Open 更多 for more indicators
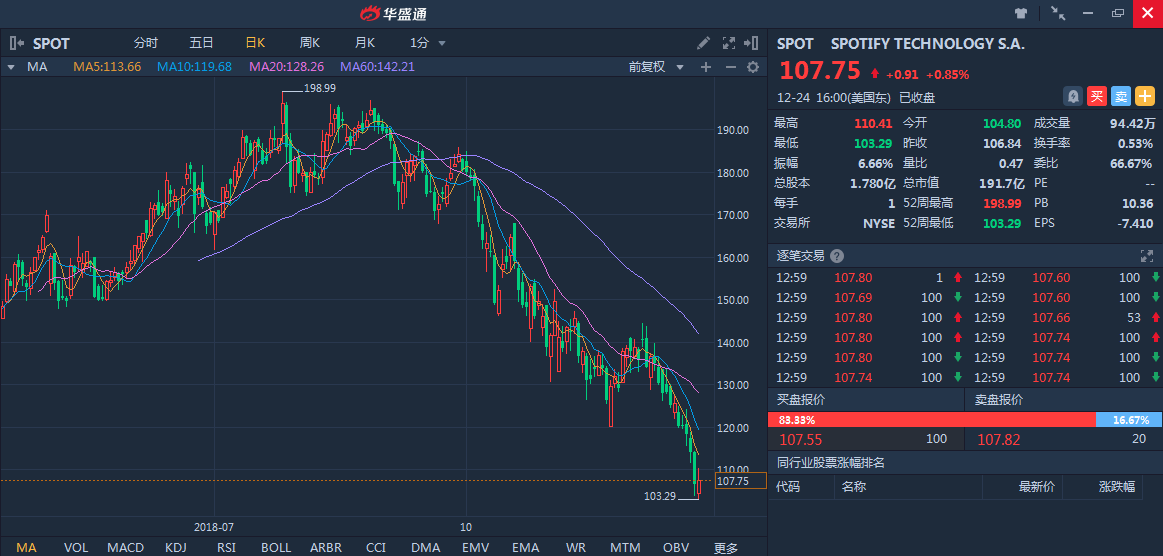Image resolution: width=1163 pixels, height=556 pixels. coord(726,549)
